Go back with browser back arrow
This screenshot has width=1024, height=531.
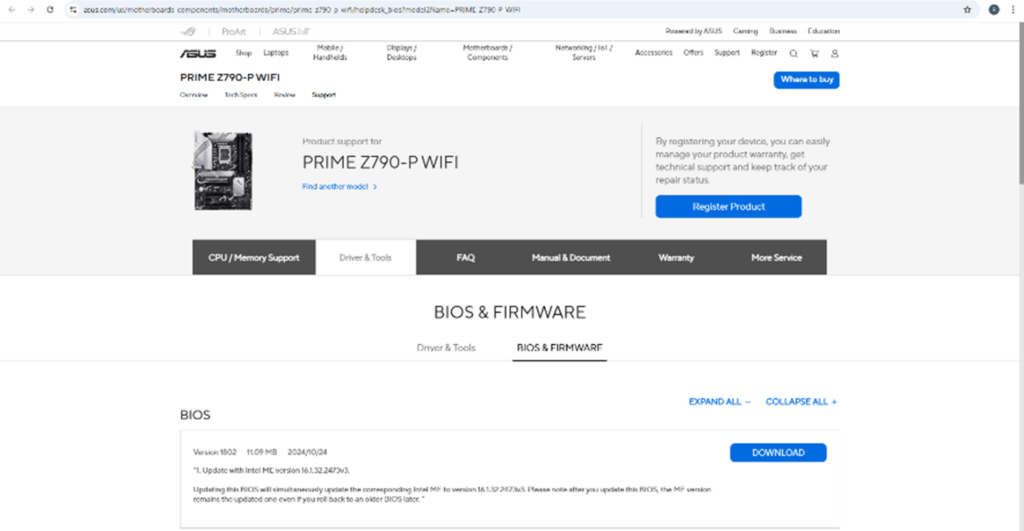pos(12,10)
